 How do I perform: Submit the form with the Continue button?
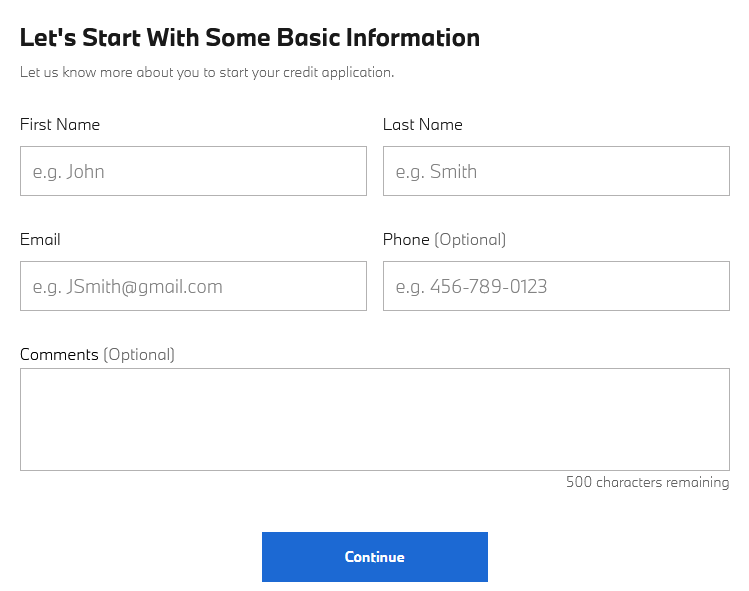pyautogui.click(x=375, y=557)
